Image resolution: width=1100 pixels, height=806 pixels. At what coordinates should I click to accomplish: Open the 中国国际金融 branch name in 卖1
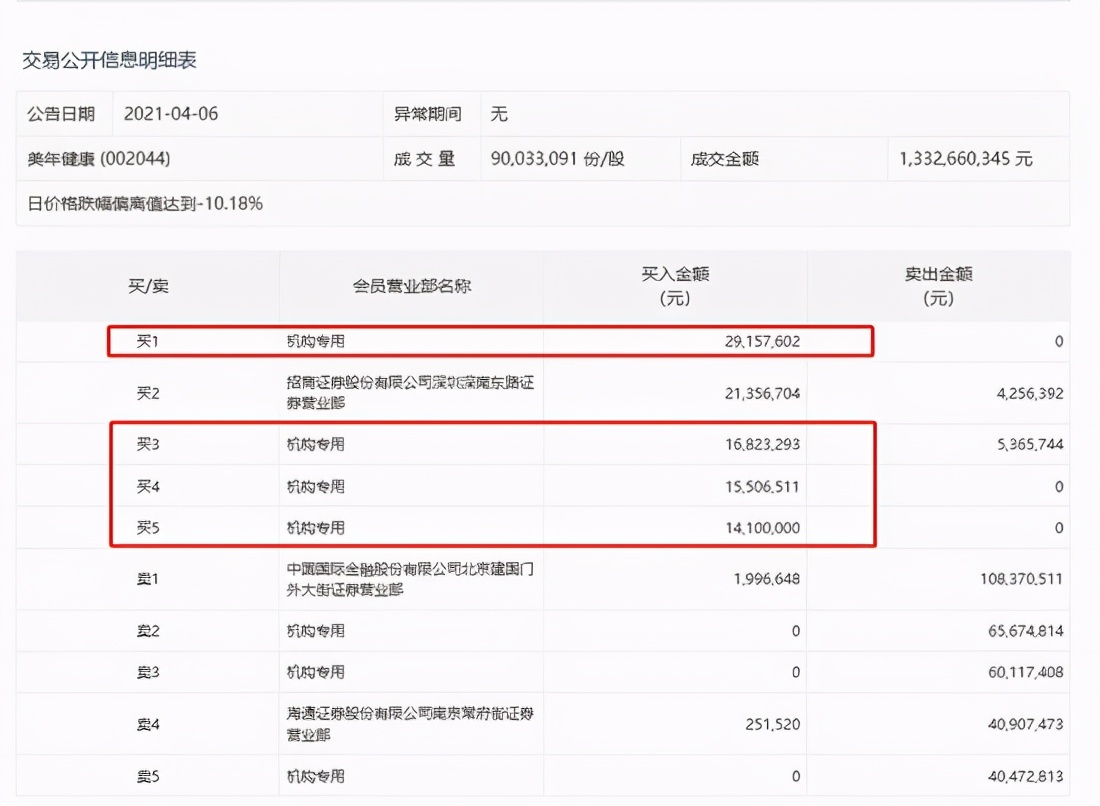click(411, 579)
